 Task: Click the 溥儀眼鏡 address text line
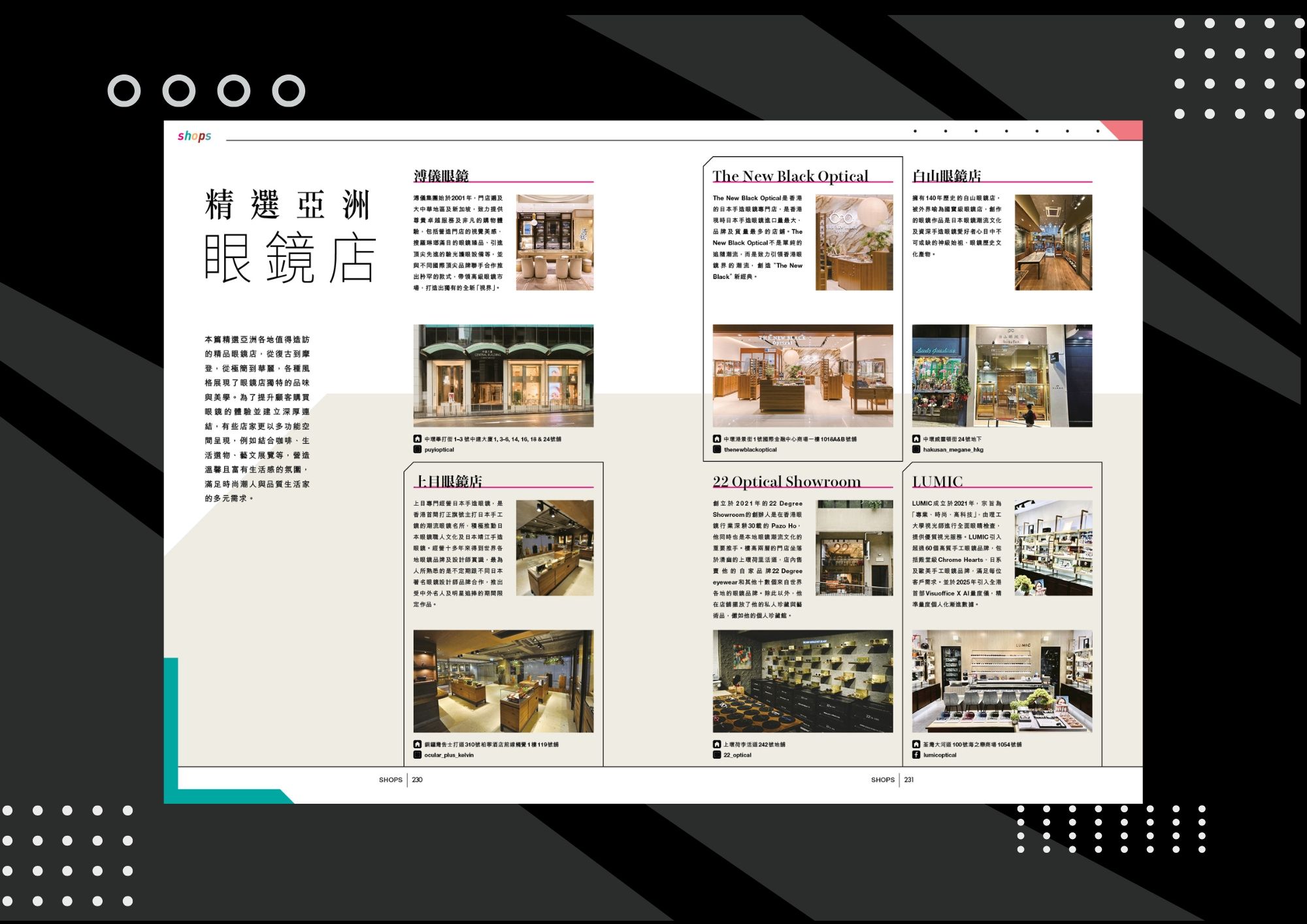coord(493,439)
